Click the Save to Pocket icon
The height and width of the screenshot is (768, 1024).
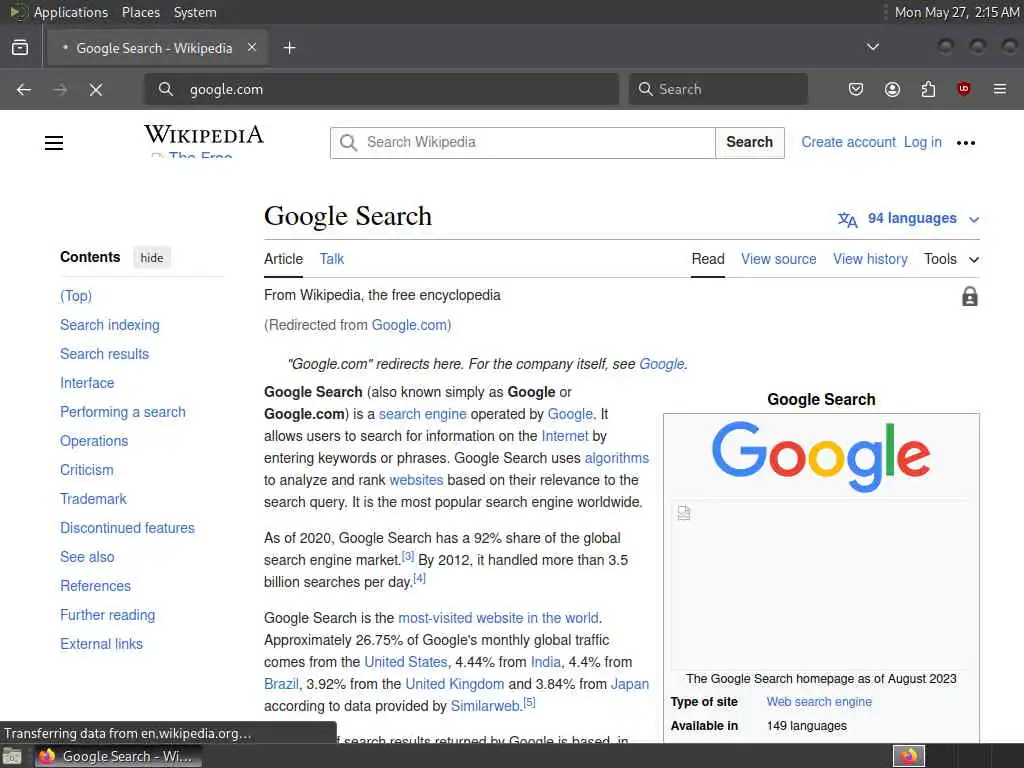pos(856,89)
